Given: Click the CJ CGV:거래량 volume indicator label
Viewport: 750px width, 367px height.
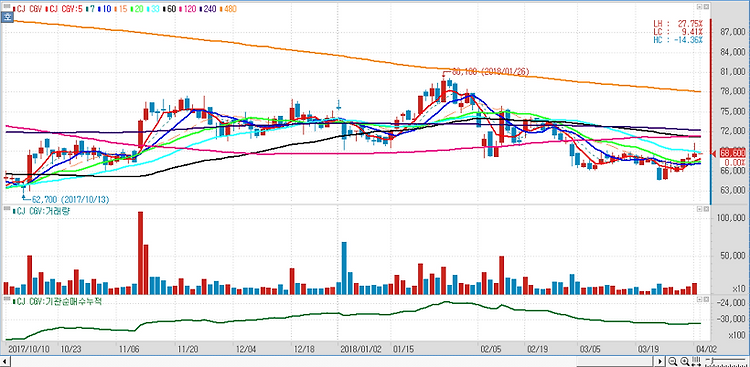Looking at the screenshot, I should (43, 211).
